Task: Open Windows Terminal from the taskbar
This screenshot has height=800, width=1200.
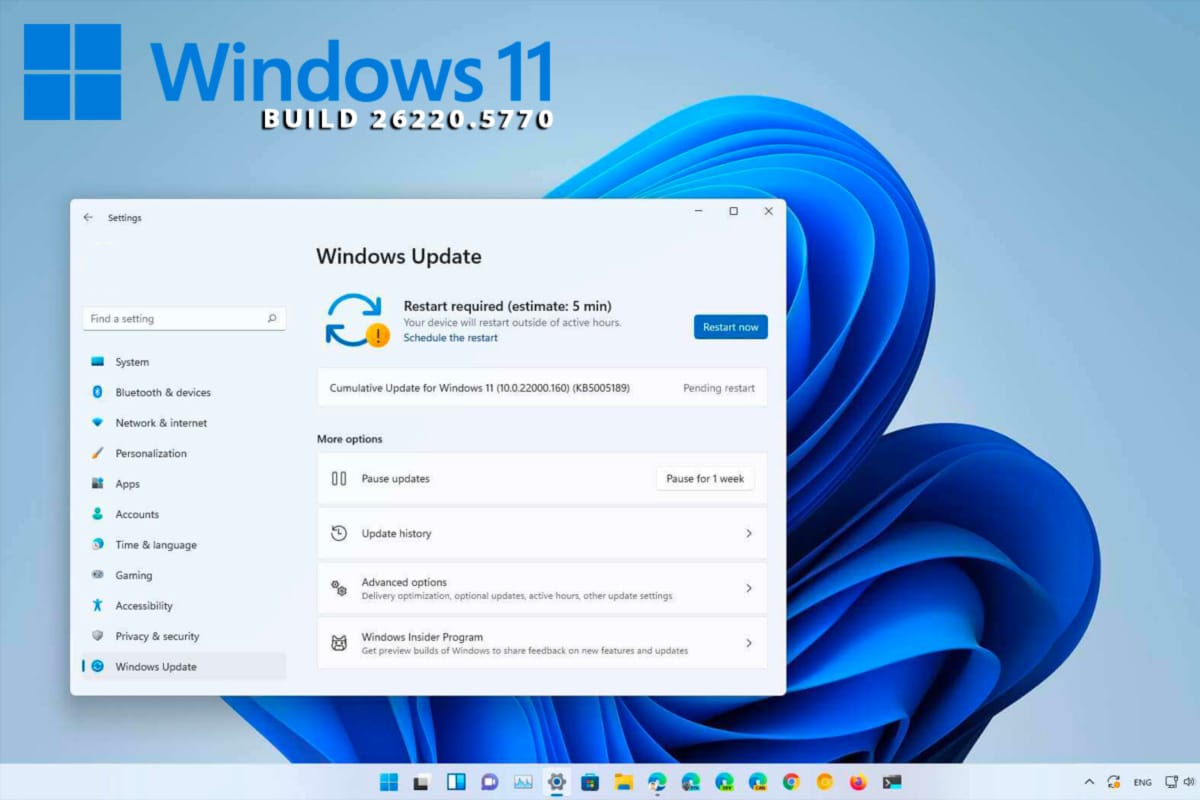Action: tap(892, 782)
